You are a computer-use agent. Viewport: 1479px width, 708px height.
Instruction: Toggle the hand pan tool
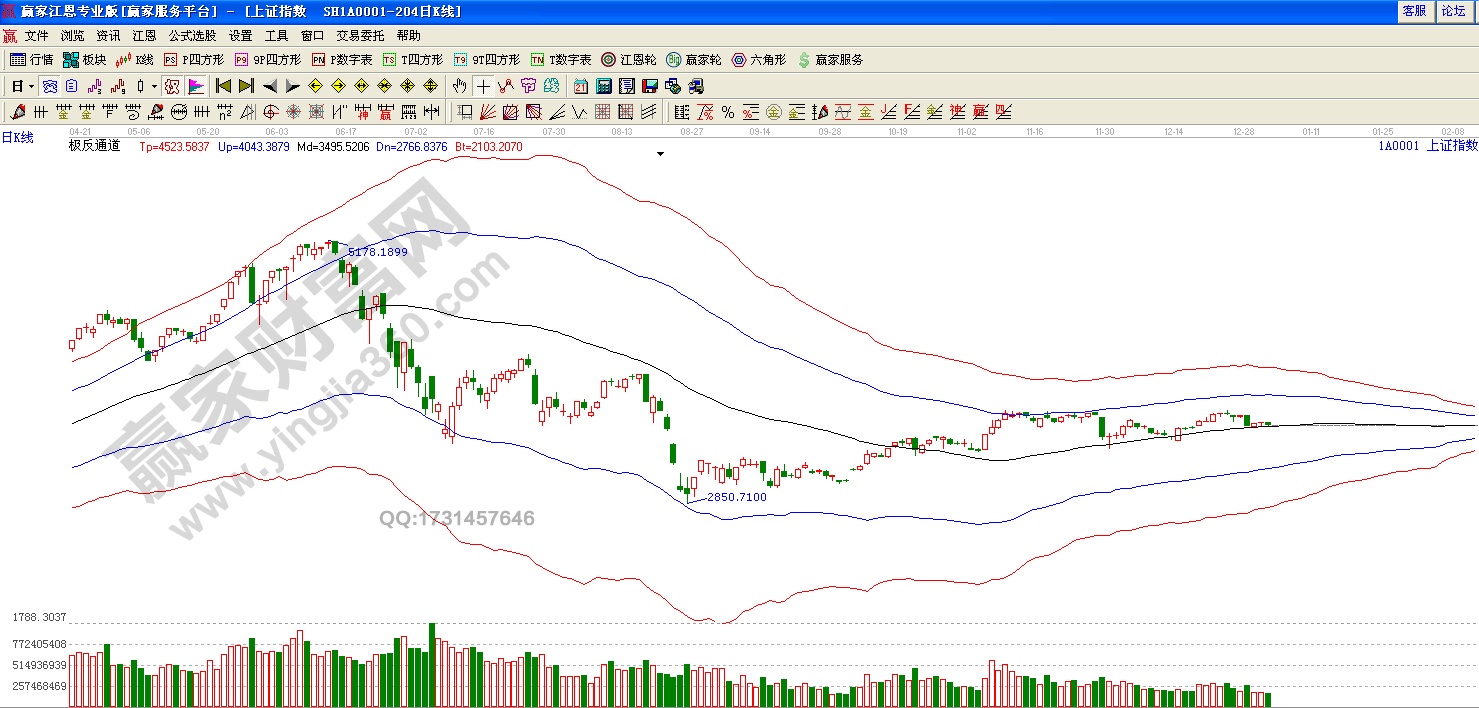click(x=460, y=86)
